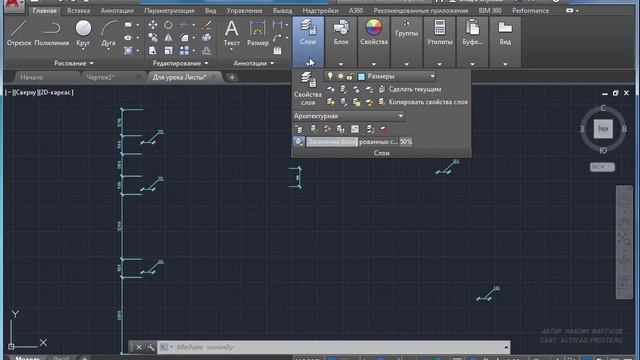Switch to the Главная ribbon tab
Viewport: 640px width, 360px height.
click(x=44, y=11)
